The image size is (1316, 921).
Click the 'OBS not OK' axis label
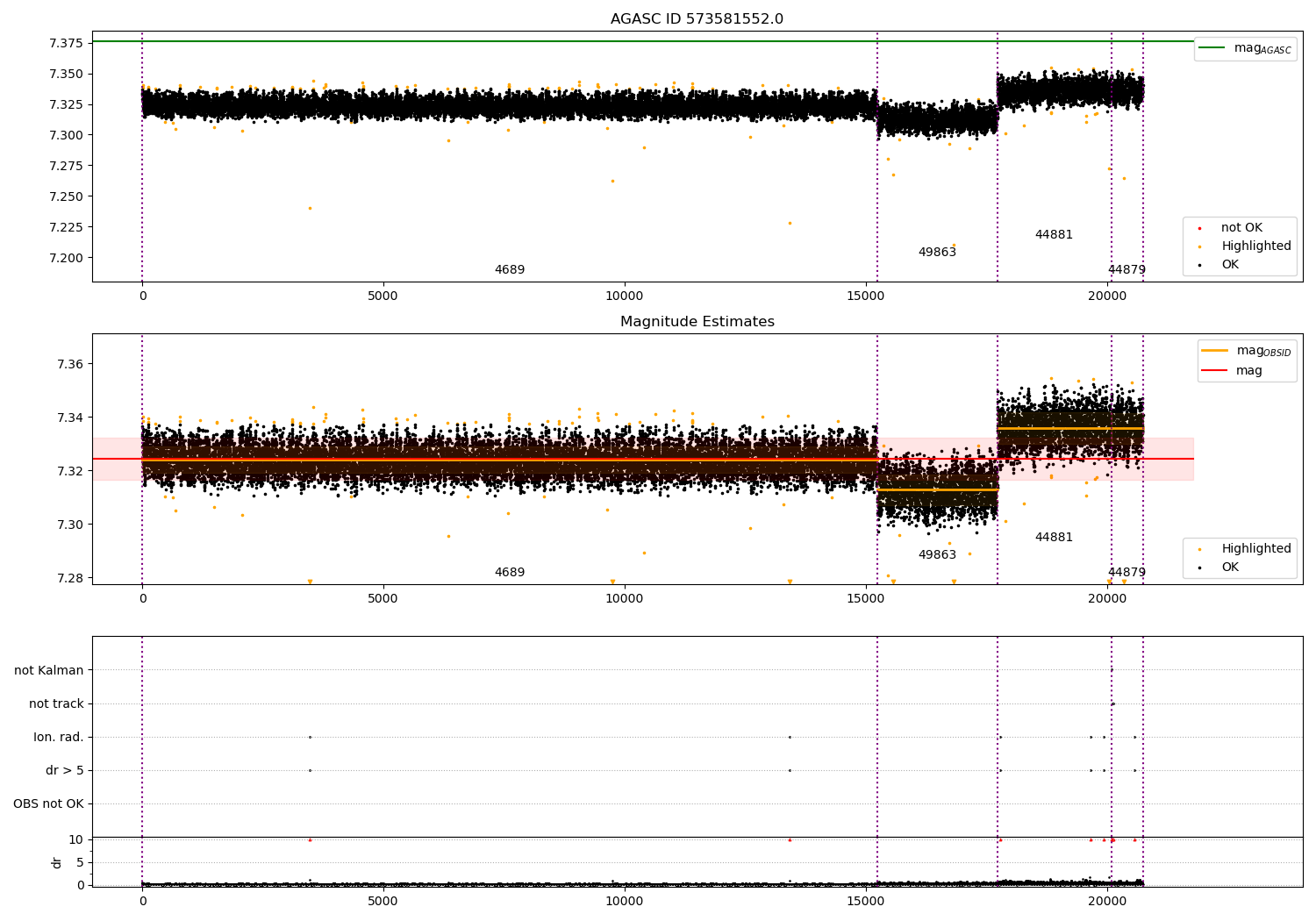(x=49, y=804)
